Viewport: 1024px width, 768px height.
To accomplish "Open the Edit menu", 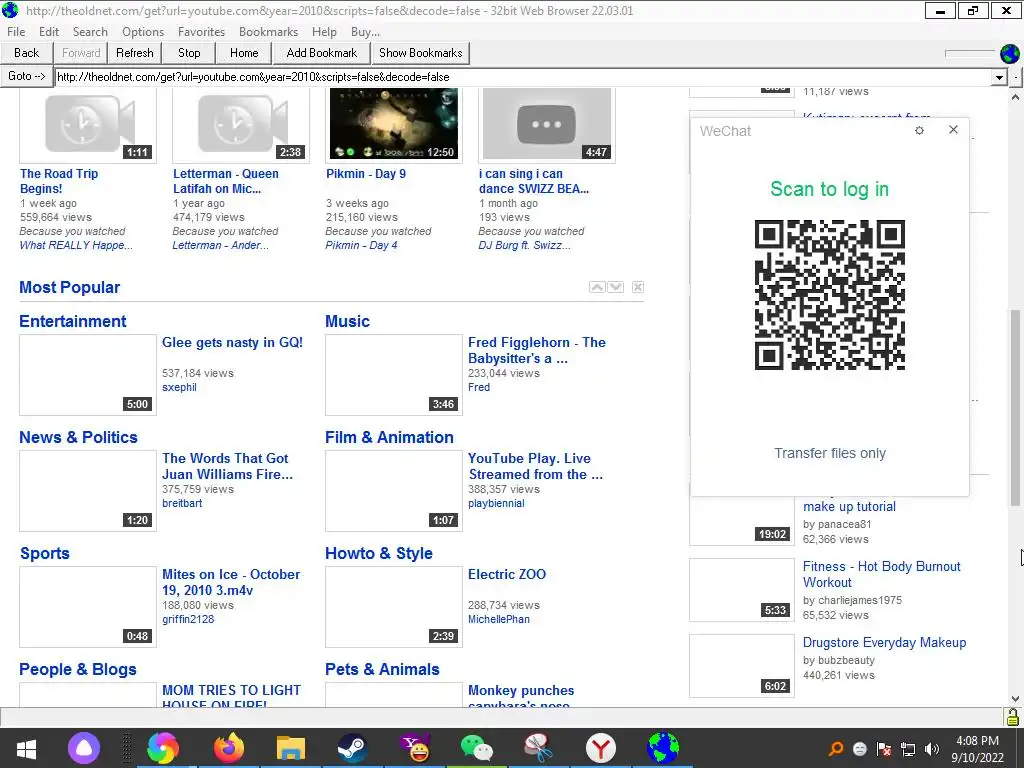I will click(x=49, y=32).
